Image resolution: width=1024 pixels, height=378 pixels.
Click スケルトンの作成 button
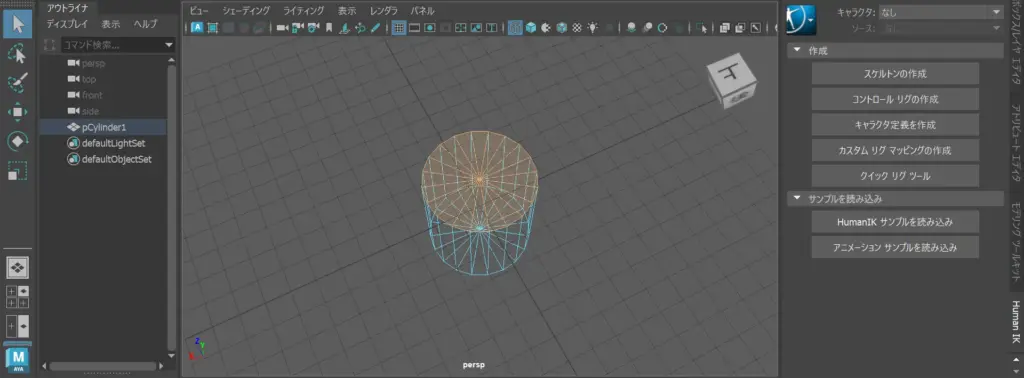pyautogui.click(x=895, y=74)
